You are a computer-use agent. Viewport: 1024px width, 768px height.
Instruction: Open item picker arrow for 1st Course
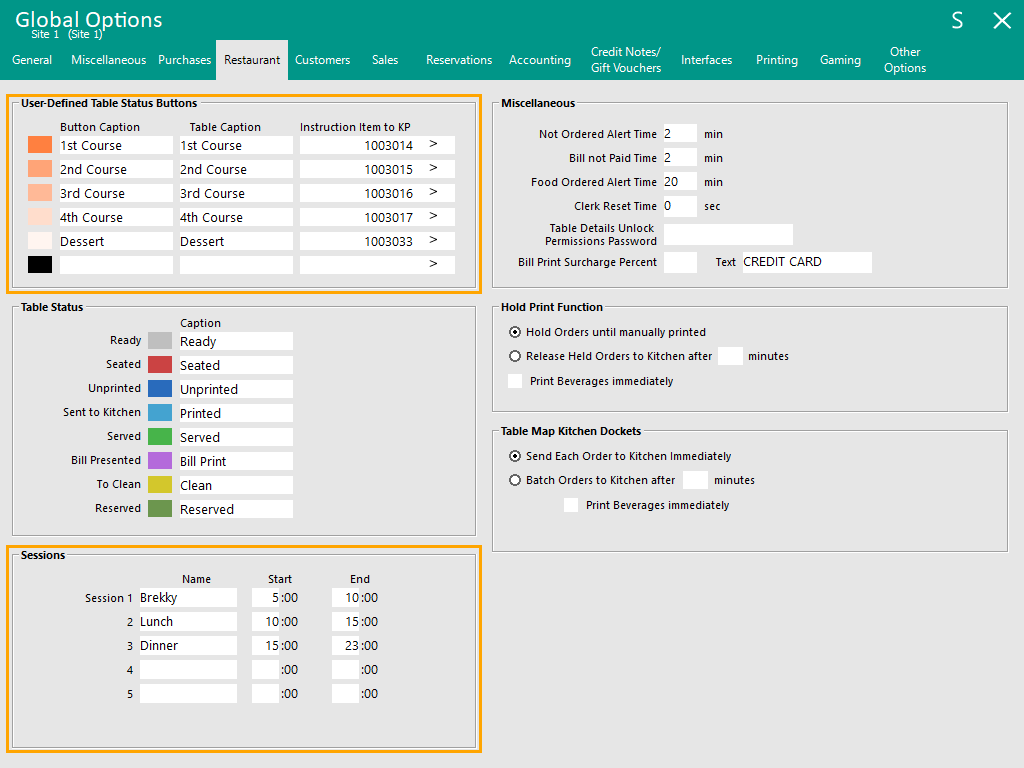pyautogui.click(x=434, y=145)
